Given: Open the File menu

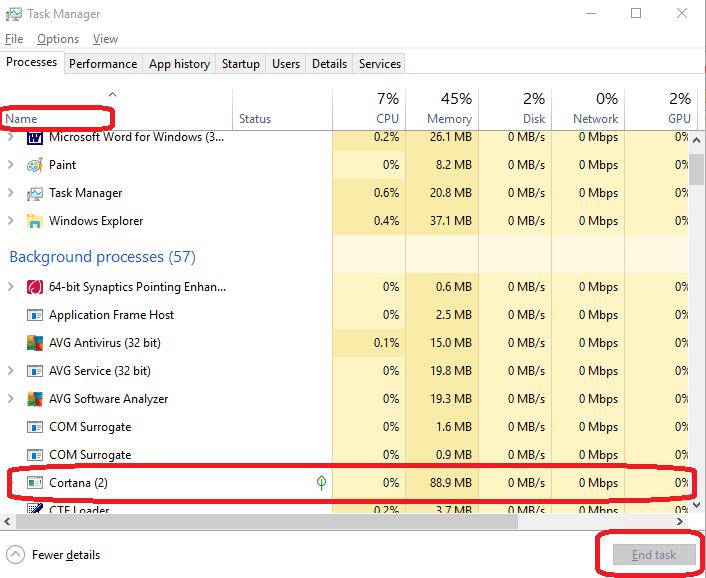Looking at the screenshot, I should pyautogui.click(x=14, y=39).
